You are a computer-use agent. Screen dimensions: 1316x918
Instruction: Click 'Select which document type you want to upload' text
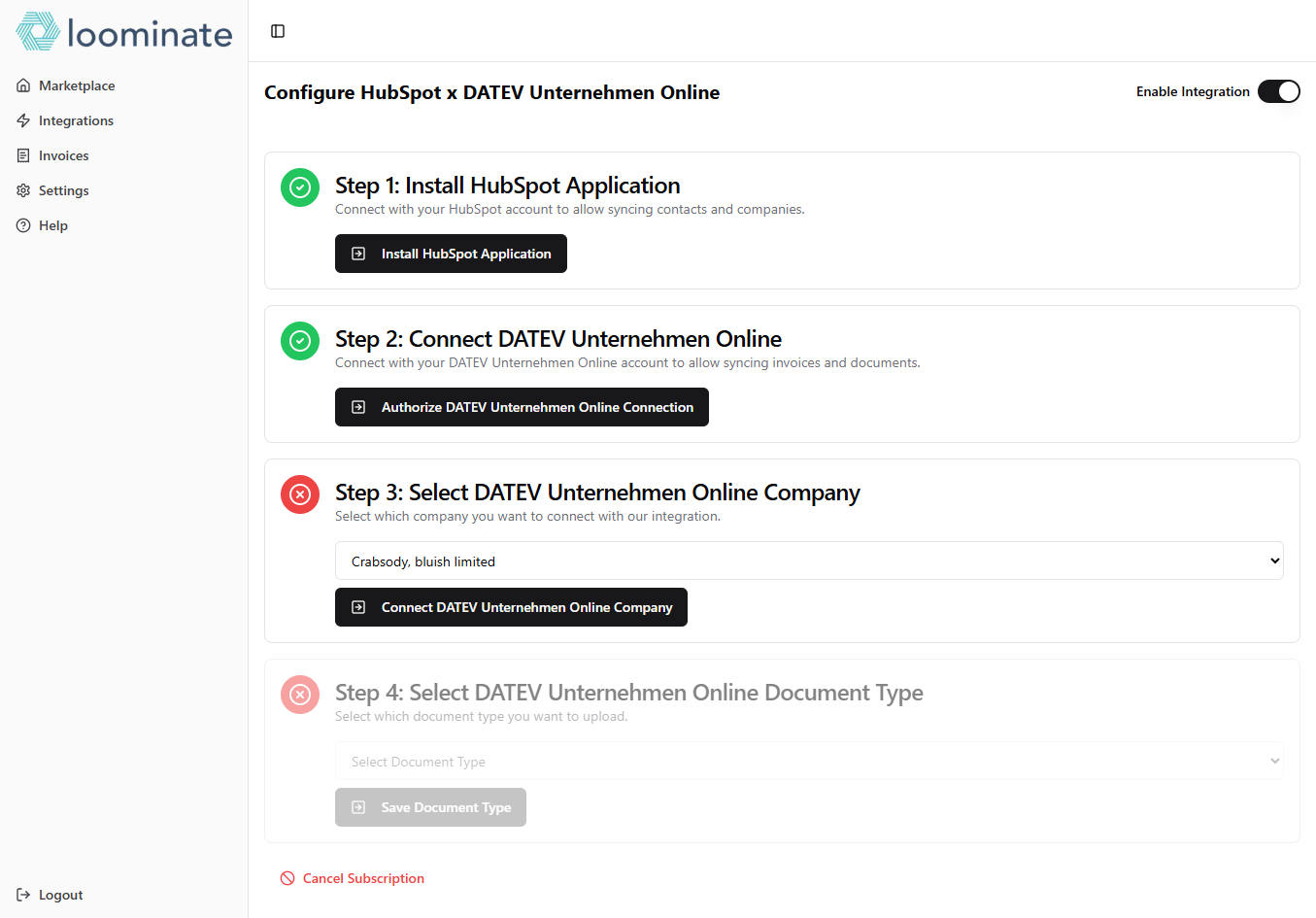pos(482,716)
